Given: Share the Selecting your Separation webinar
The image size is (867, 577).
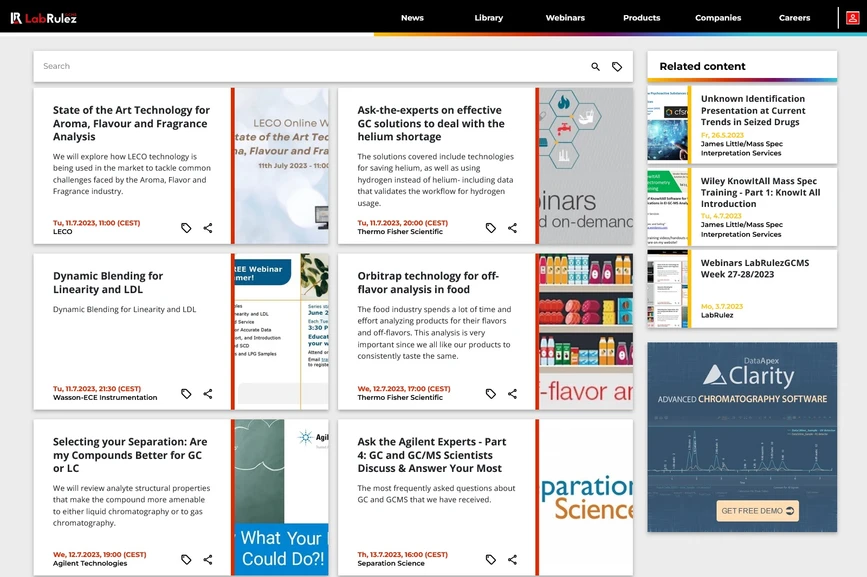Looking at the screenshot, I should point(208,559).
